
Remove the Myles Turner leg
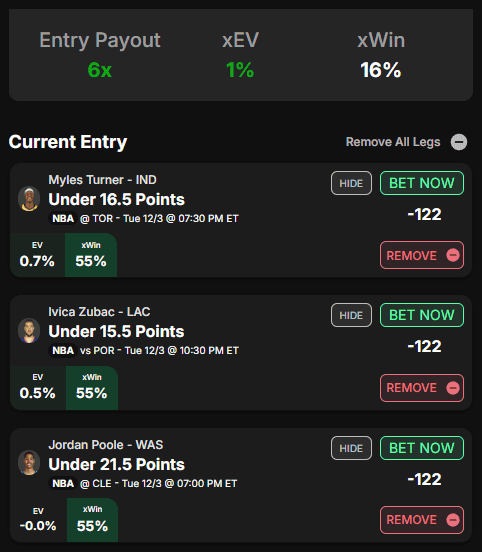pyautogui.click(x=422, y=255)
